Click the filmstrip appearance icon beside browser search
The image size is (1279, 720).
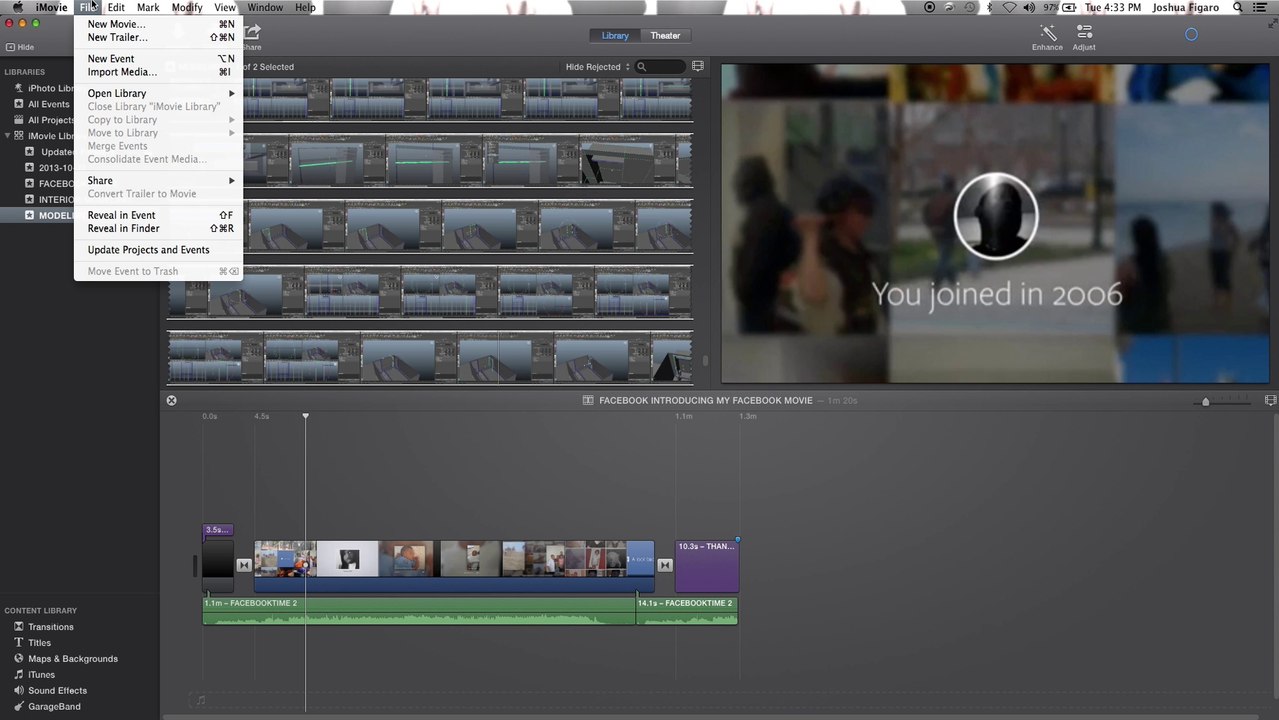(698, 67)
